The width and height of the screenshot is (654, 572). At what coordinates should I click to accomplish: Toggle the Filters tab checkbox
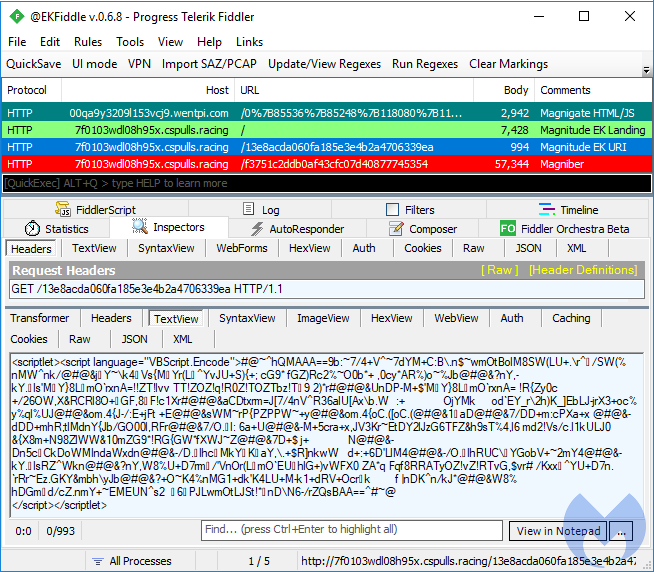393,210
